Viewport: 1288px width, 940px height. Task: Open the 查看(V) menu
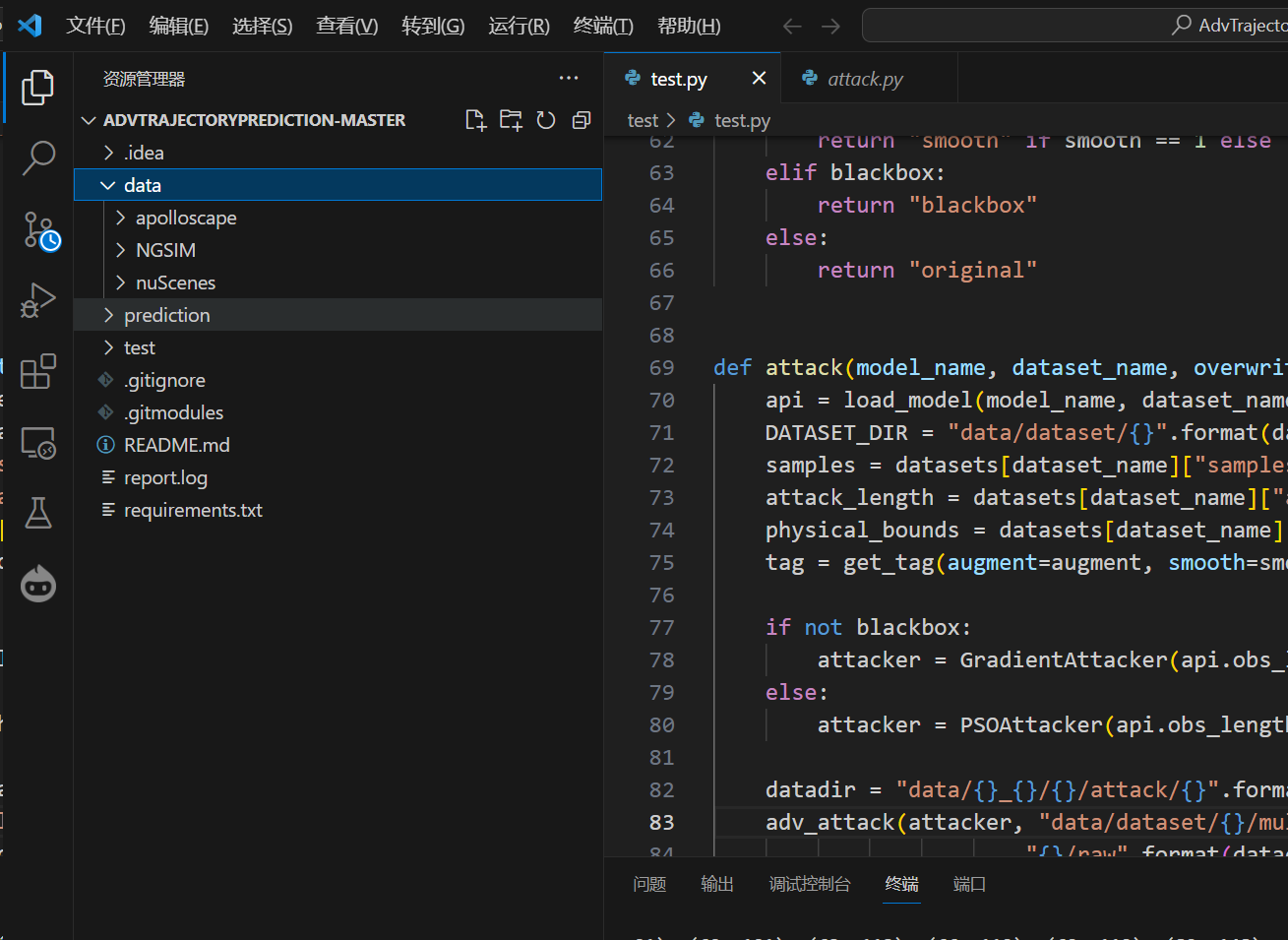[347, 27]
